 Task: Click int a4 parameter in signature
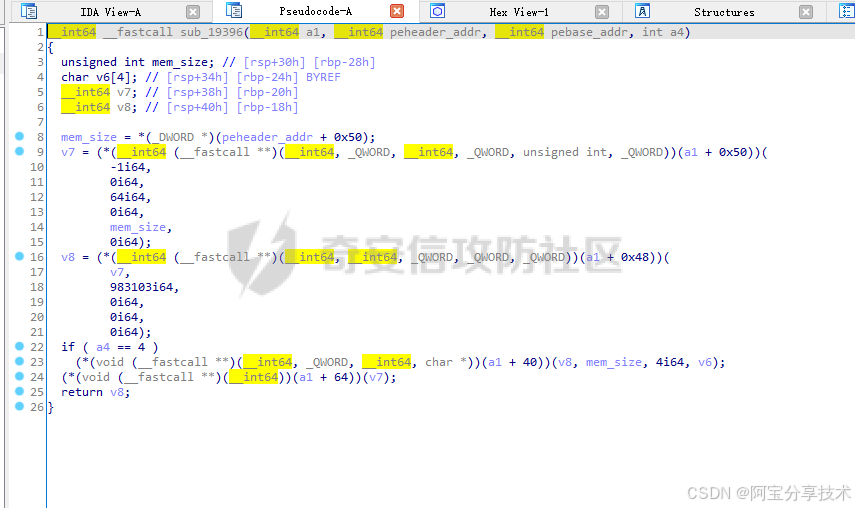[663, 32]
